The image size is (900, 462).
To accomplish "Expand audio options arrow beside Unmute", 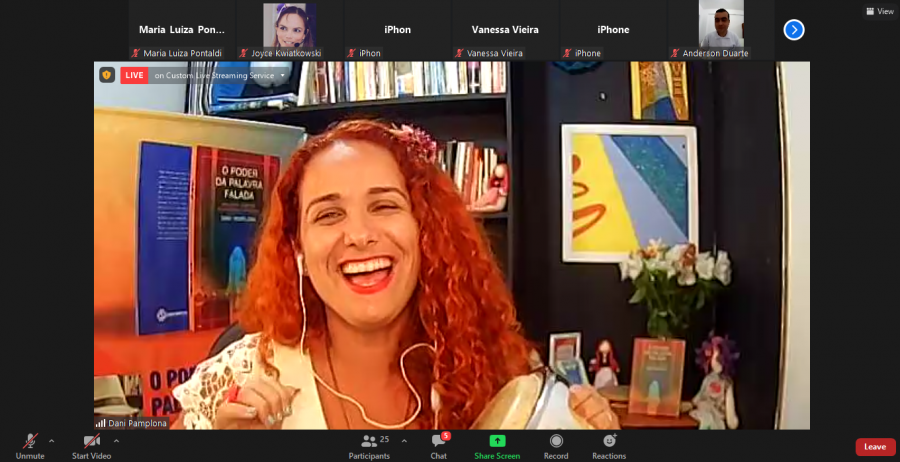I will point(52,440).
